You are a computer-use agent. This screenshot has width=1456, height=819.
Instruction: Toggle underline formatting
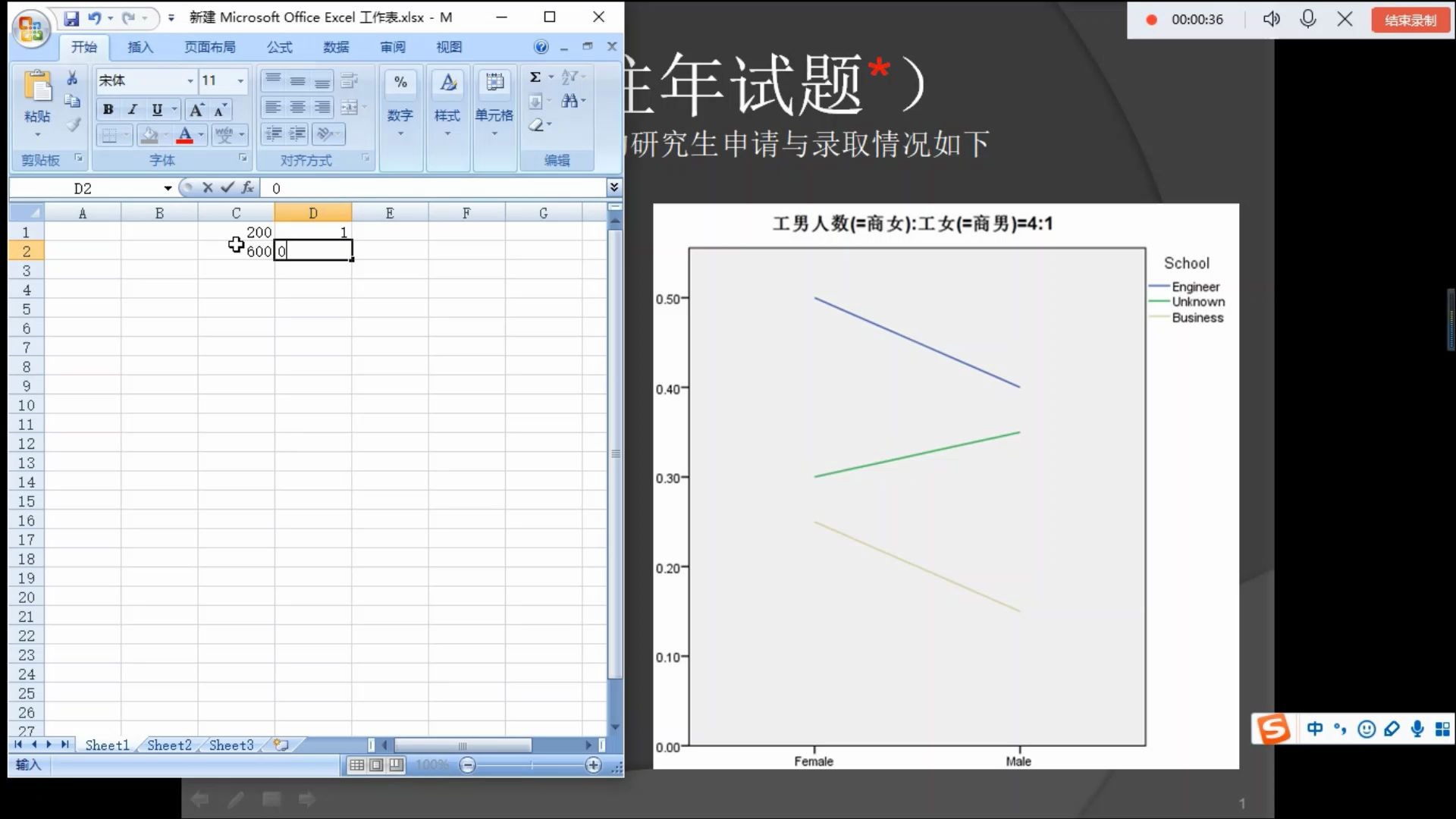click(x=157, y=110)
